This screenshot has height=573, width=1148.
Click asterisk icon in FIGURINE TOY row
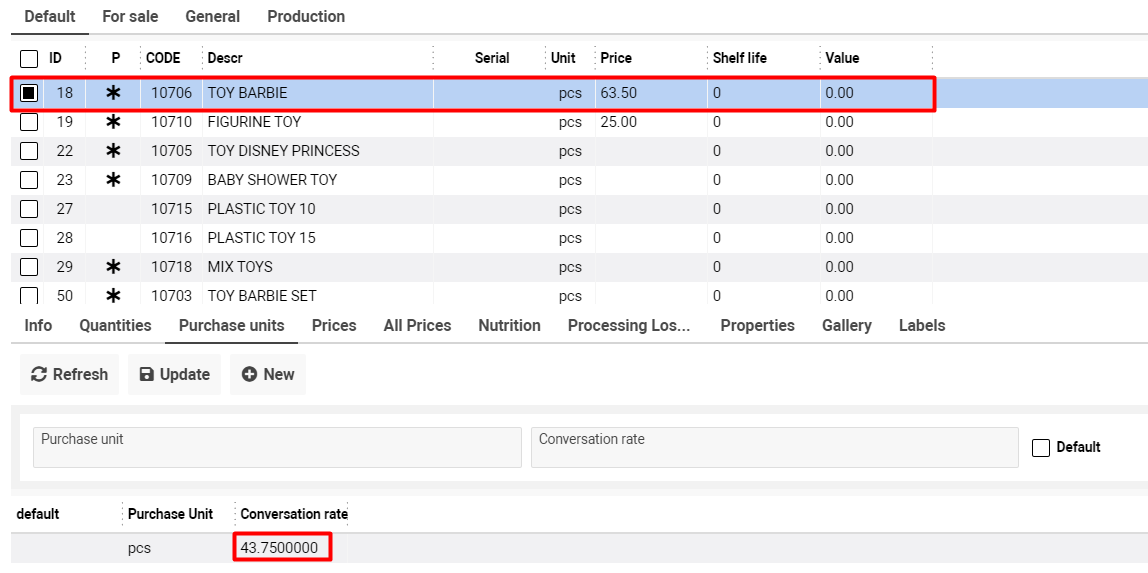click(x=114, y=122)
